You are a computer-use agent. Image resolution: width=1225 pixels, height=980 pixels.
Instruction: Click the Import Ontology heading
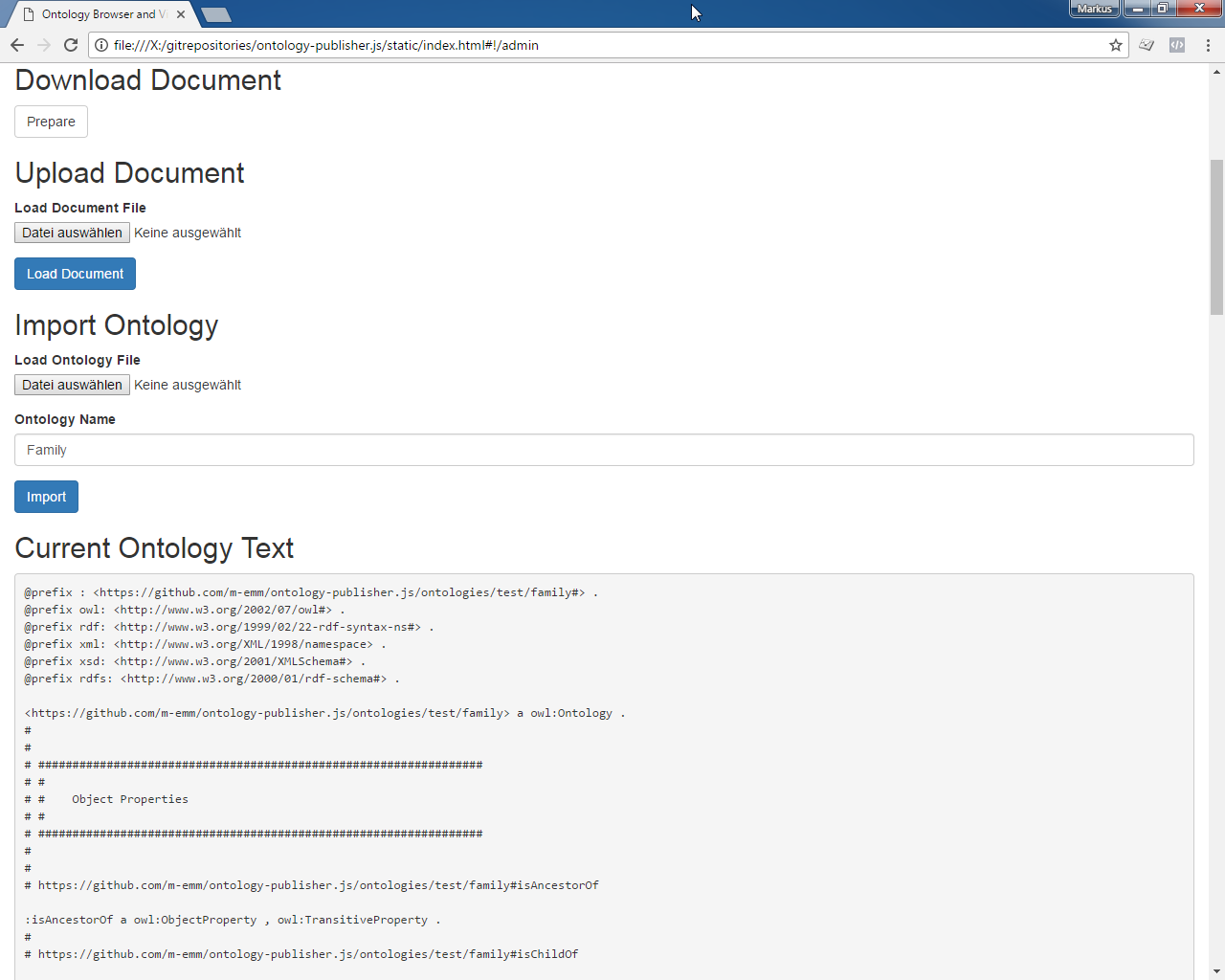click(x=116, y=325)
